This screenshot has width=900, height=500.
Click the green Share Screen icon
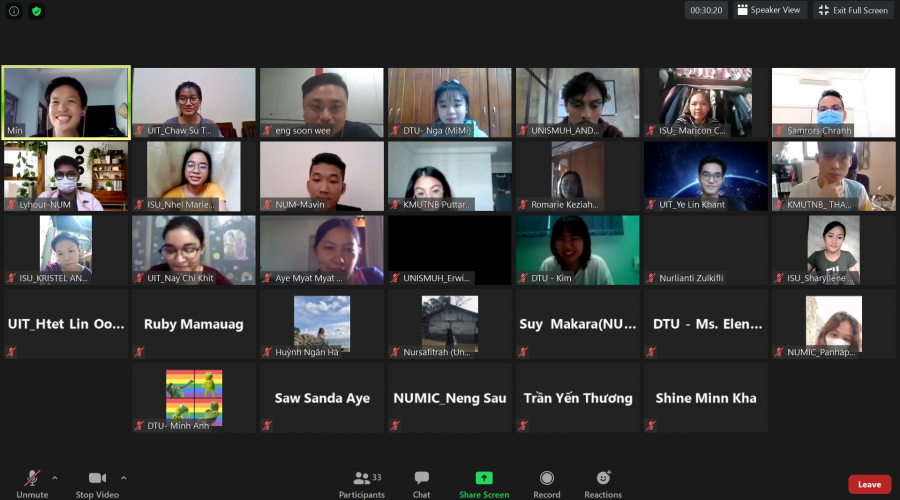484,478
